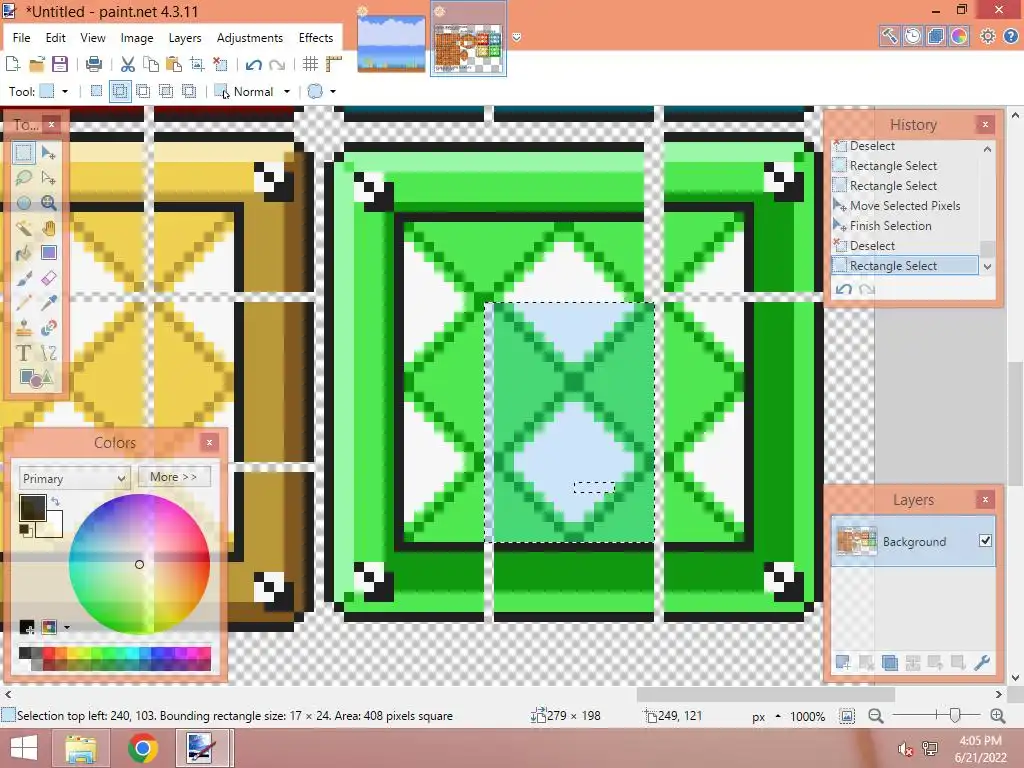The width and height of the screenshot is (1024, 768).
Task: Select the Clone Stamp tool
Action: (24, 328)
